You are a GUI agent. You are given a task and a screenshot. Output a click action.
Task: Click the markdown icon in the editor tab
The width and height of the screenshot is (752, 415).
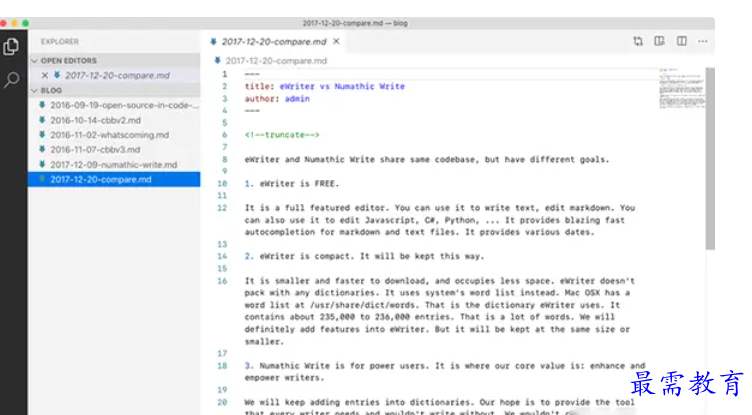[x=213, y=42]
